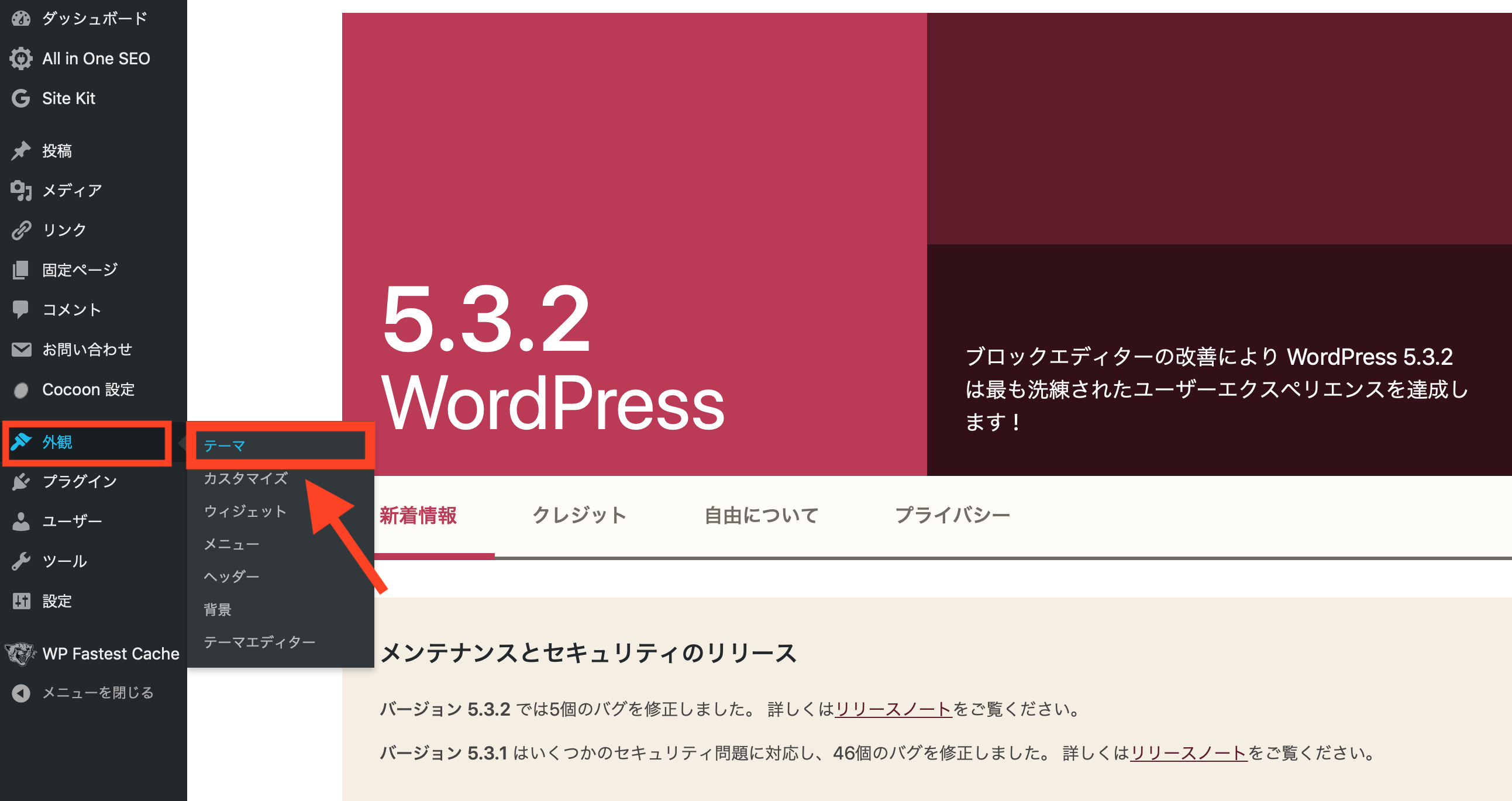The height and width of the screenshot is (801, 1512).
Task: Open the 外観 menu label
Action: pos(57,441)
